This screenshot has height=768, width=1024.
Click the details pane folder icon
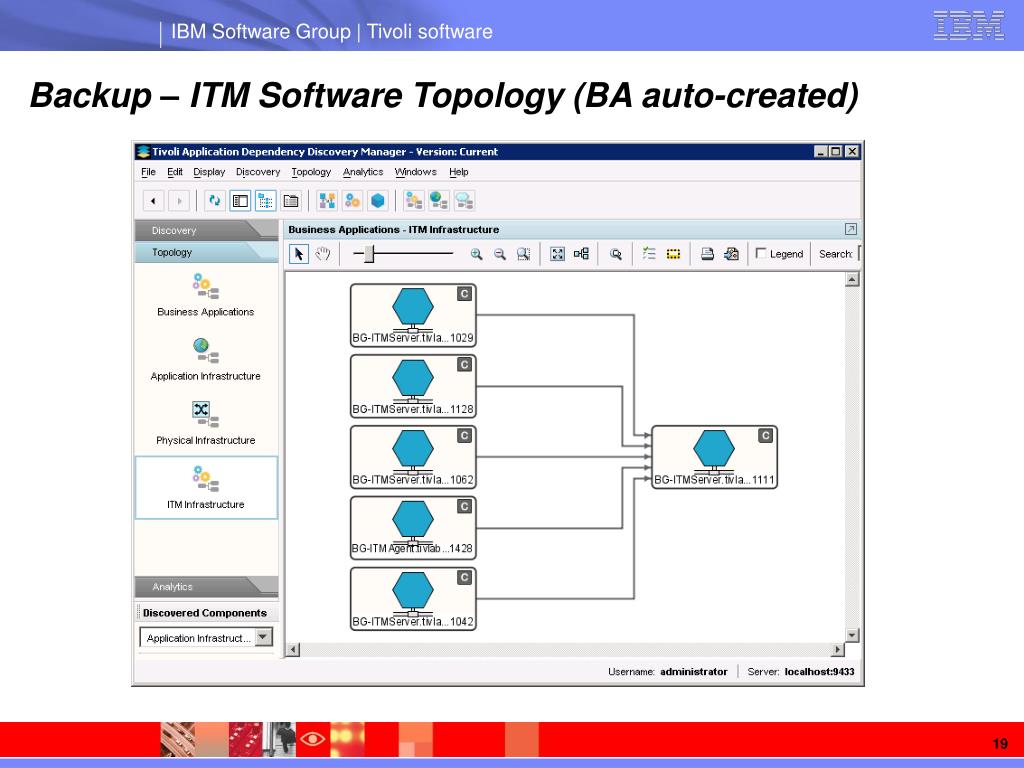coord(291,200)
